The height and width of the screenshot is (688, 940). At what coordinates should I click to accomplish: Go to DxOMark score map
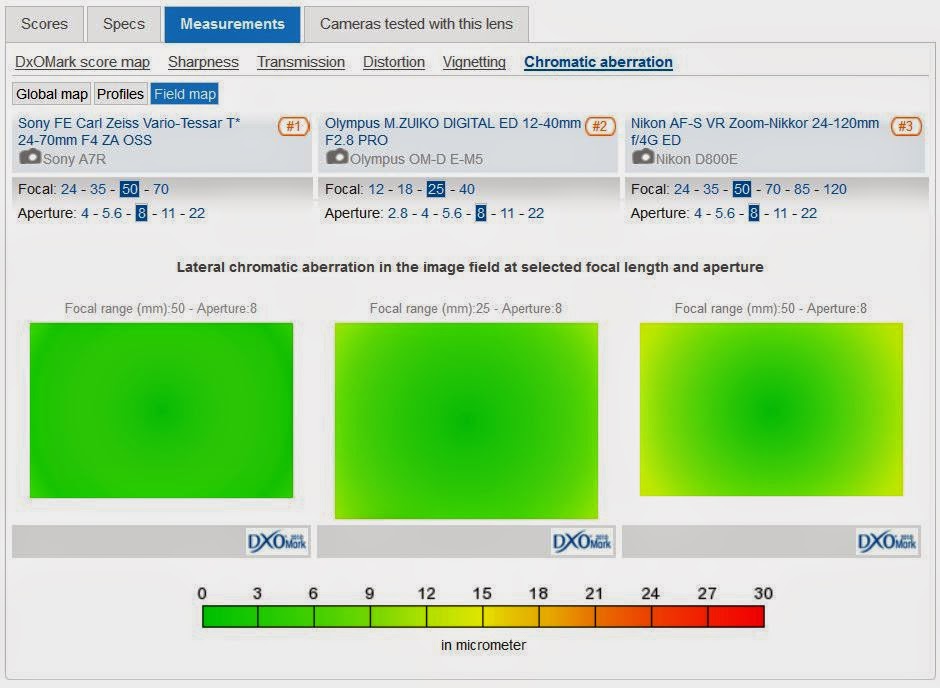click(x=83, y=62)
